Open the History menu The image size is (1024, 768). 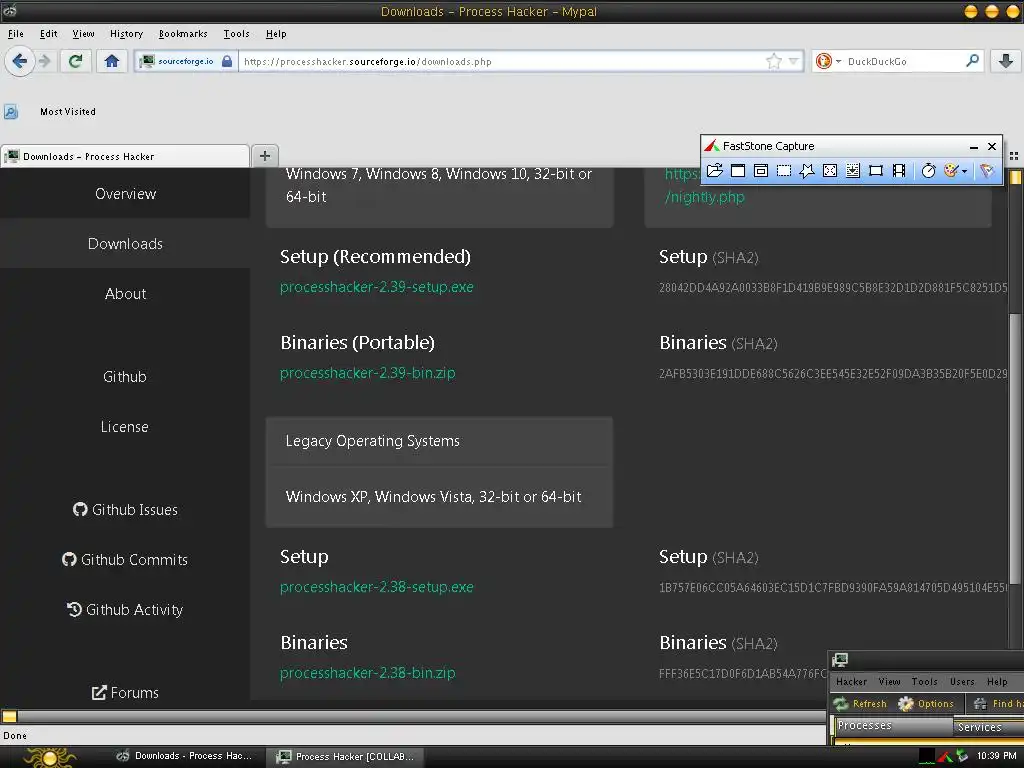[126, 34]
